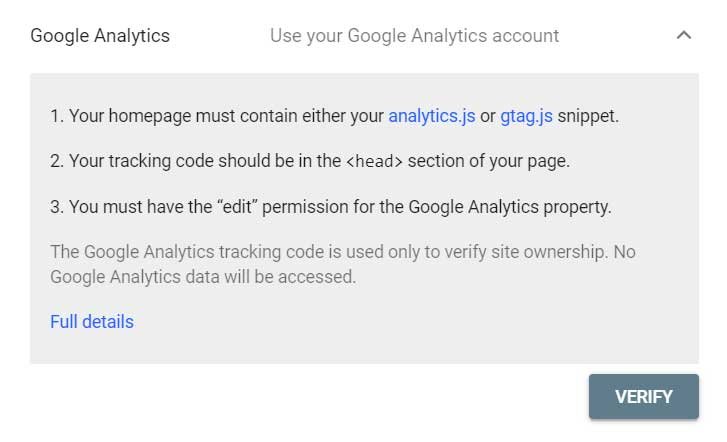This screenshot has height=442, width=727.
Task: Click the list number "1." marker
Action: [56, 116]
